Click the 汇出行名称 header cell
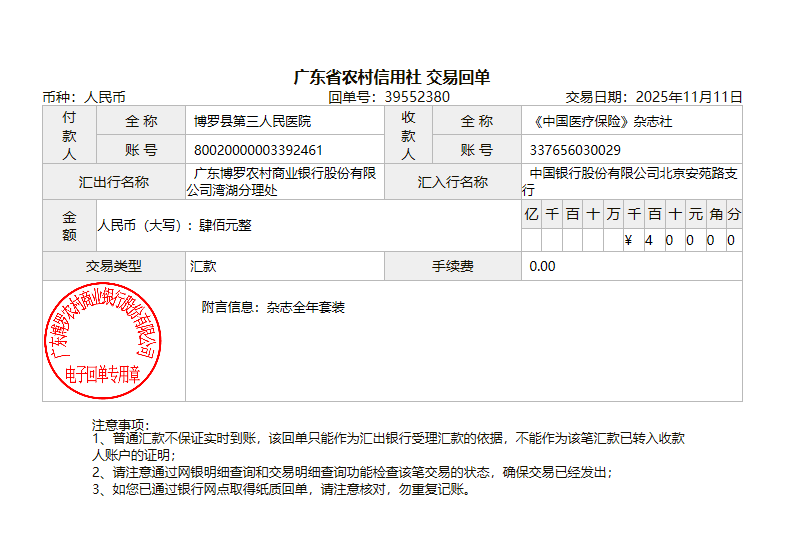 [x=114, y=182]
